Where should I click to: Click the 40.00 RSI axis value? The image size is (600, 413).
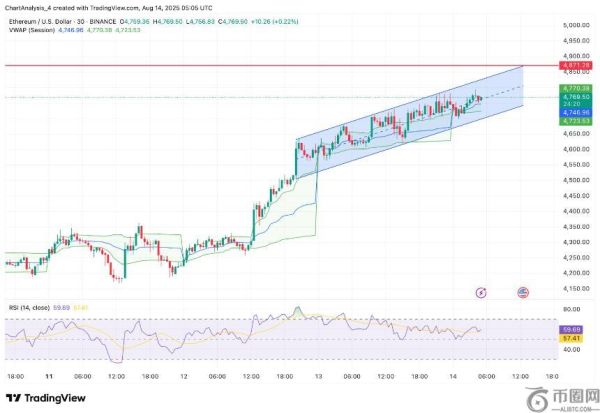tap(572, 349)
